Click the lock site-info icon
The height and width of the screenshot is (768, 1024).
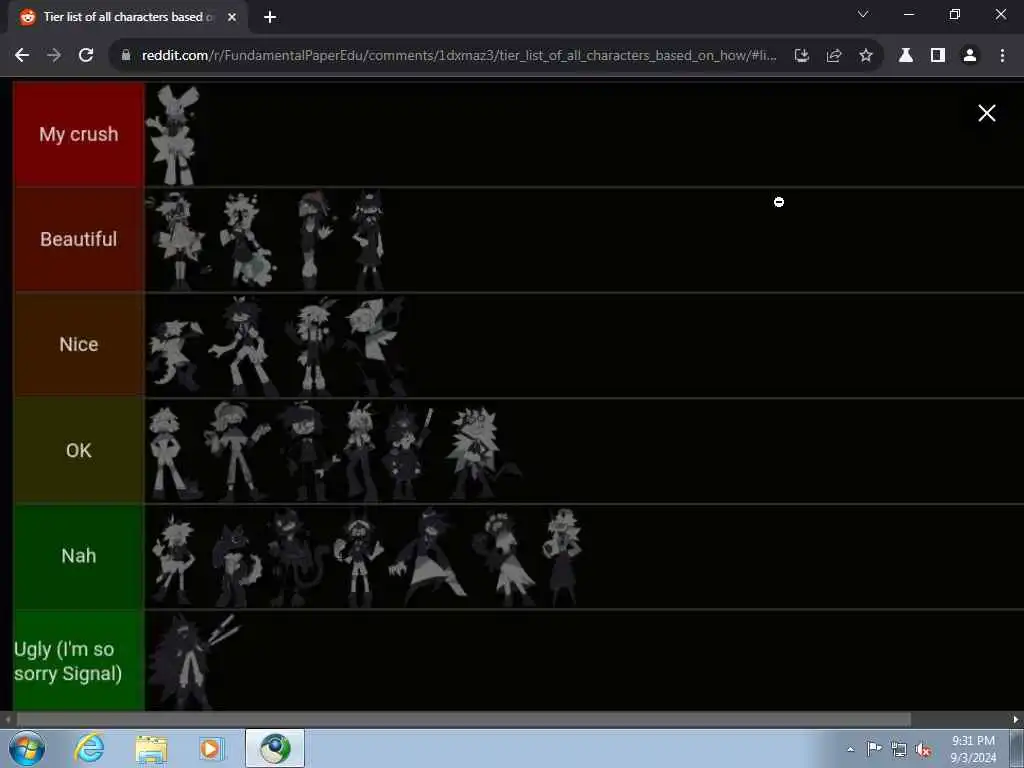(126, 56)
